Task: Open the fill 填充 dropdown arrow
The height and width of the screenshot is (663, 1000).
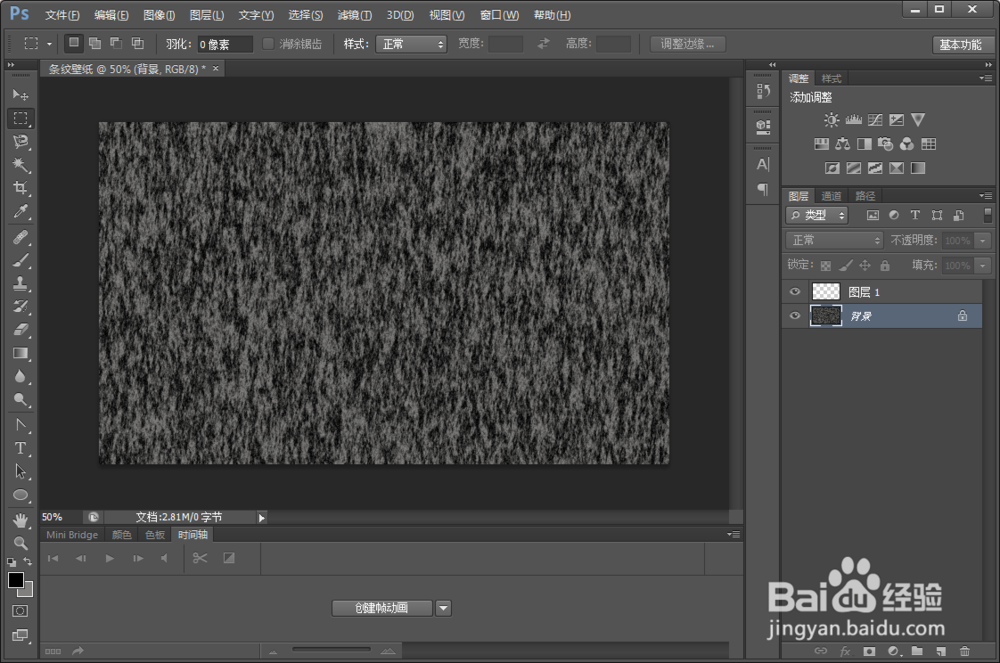Action: (x=983, y=265)
